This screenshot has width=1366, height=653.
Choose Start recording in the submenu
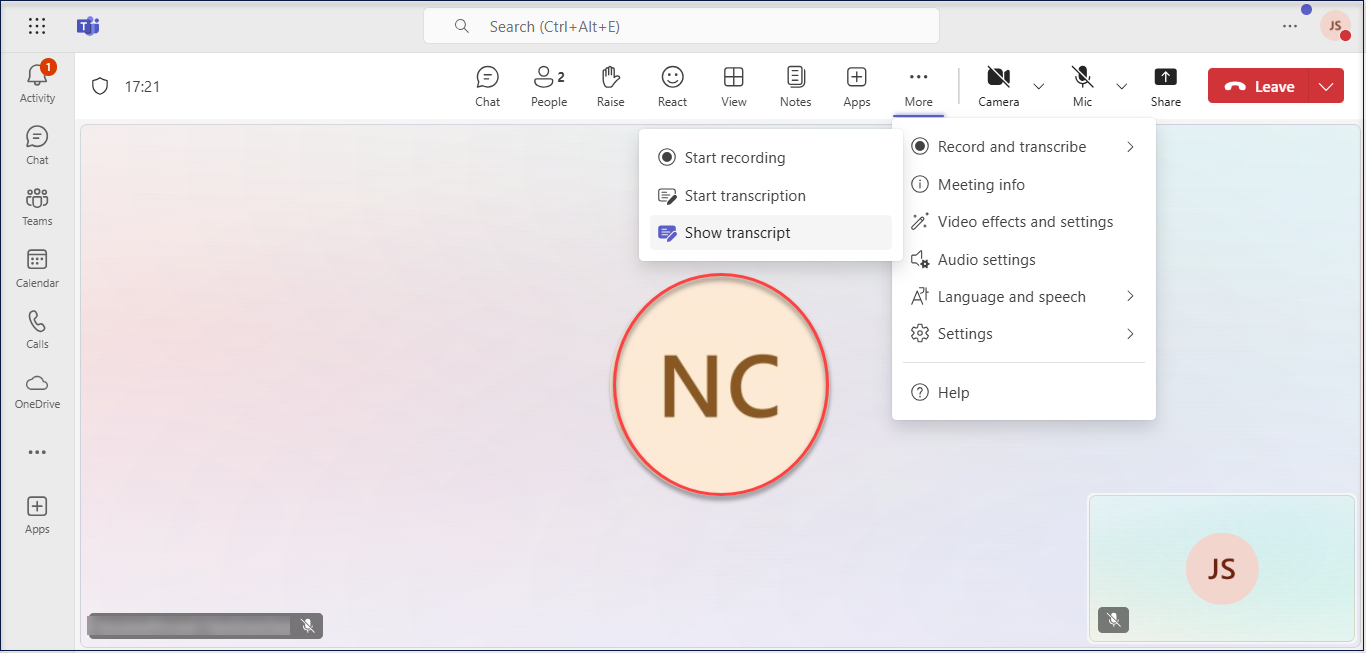coord(734,158)
